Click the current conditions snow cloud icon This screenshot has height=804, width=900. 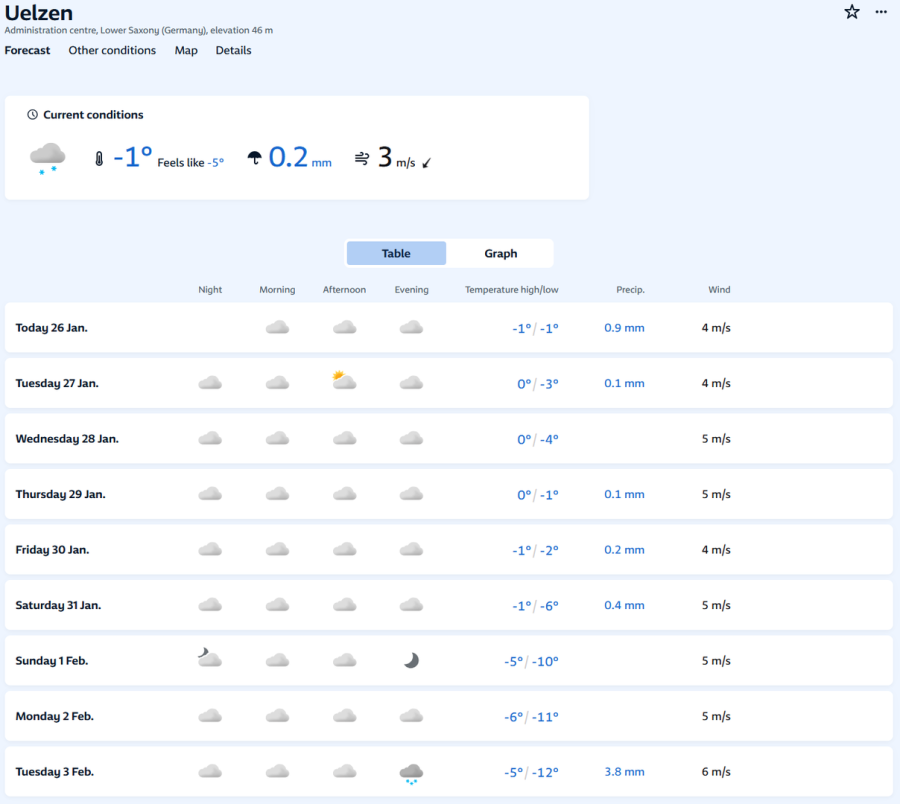47,158
